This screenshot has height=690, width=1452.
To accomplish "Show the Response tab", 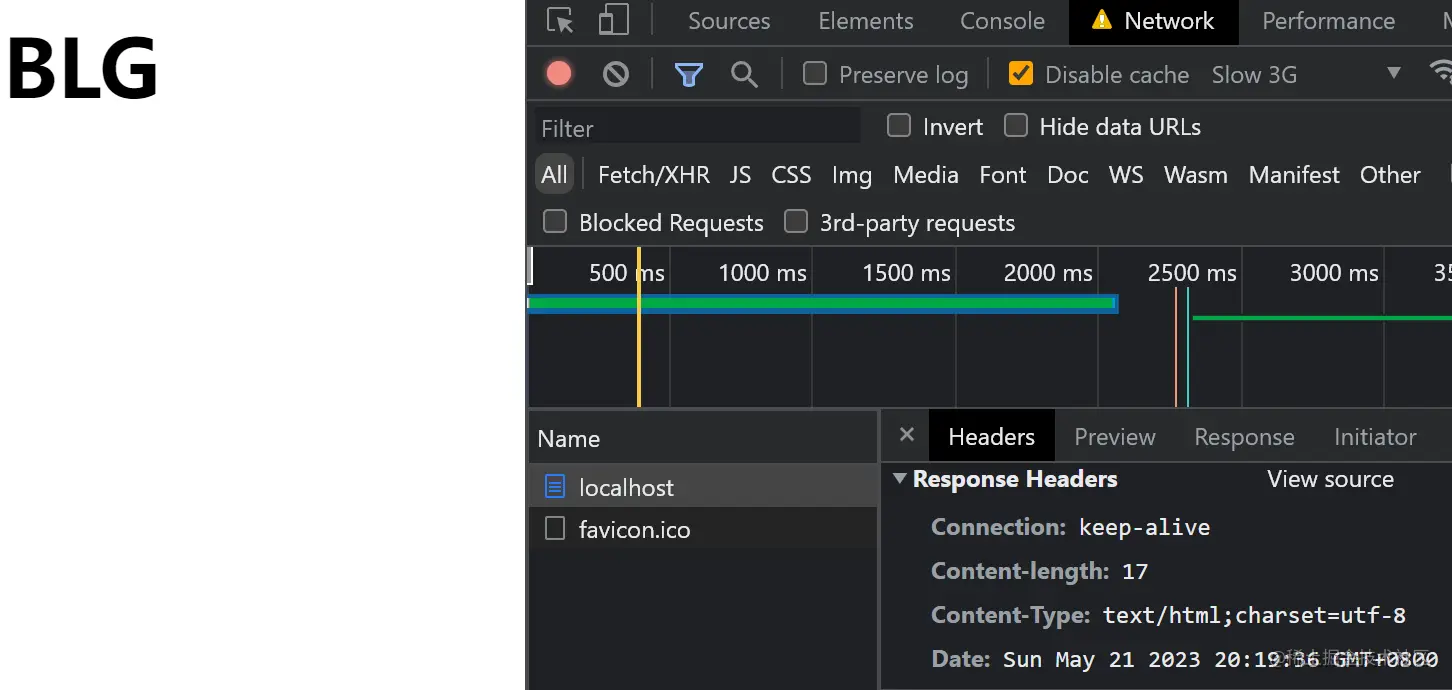I will (1244, 437).
